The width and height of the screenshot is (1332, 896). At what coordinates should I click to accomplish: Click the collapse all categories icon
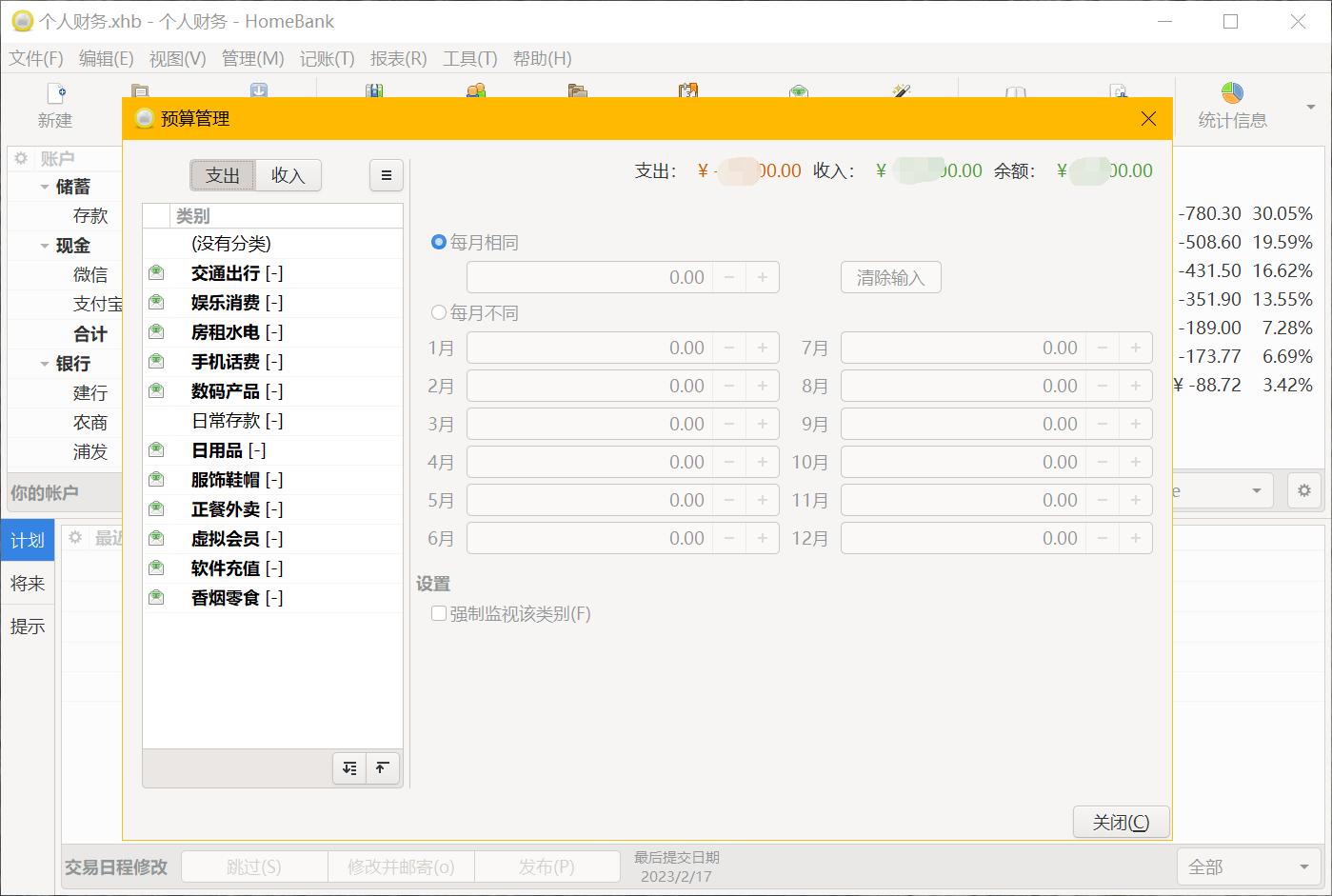[x=382, y=768]
